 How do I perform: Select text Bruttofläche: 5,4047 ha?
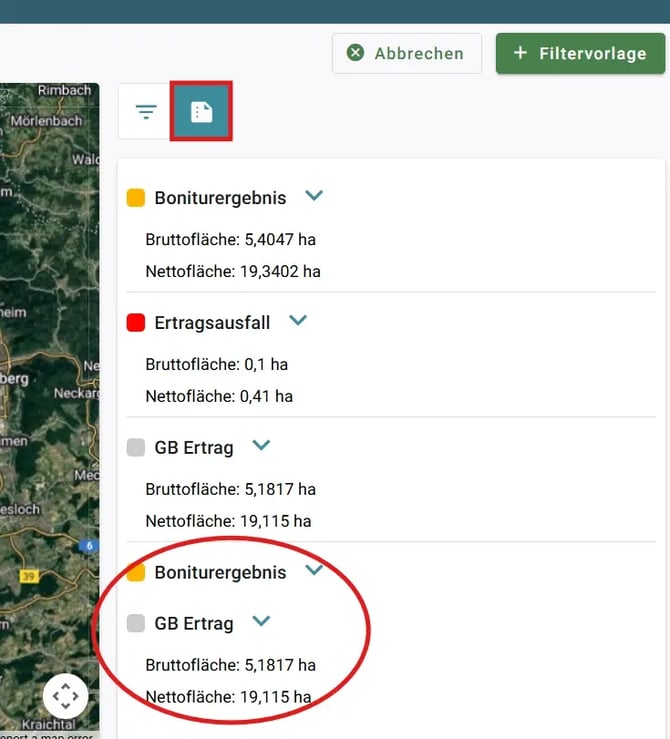click(230, 239)
